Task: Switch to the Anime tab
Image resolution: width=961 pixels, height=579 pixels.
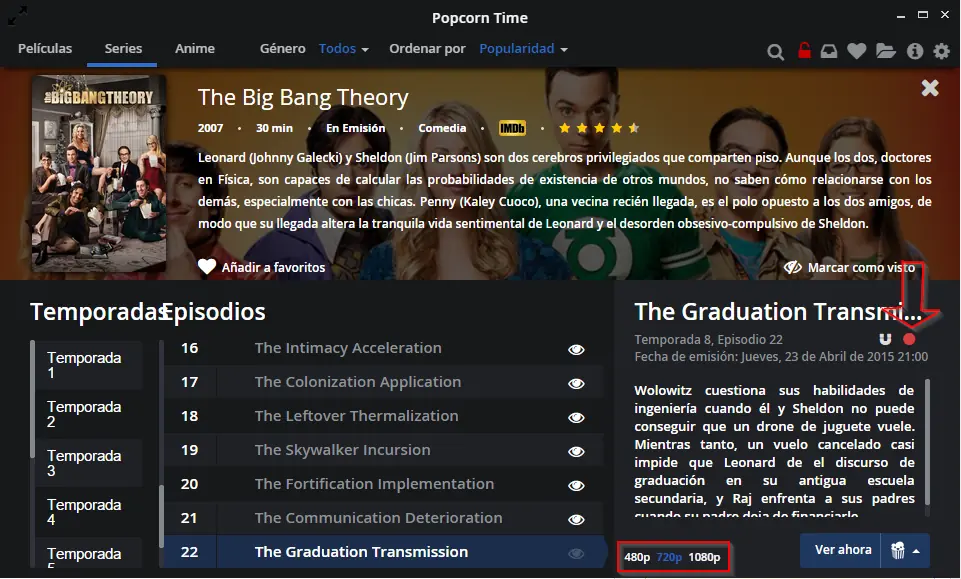Action: click(x=195, y=48)
